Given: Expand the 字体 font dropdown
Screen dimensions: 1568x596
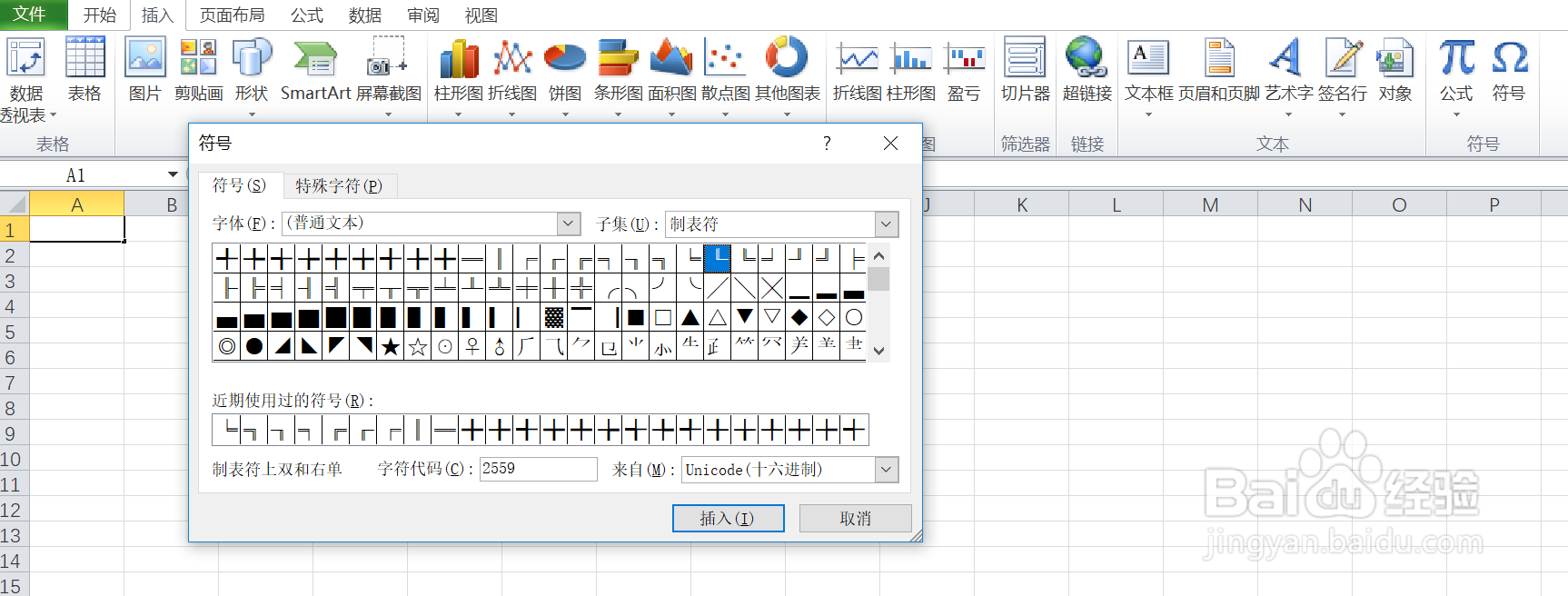Looking at the screenshot, I should 569,223.
